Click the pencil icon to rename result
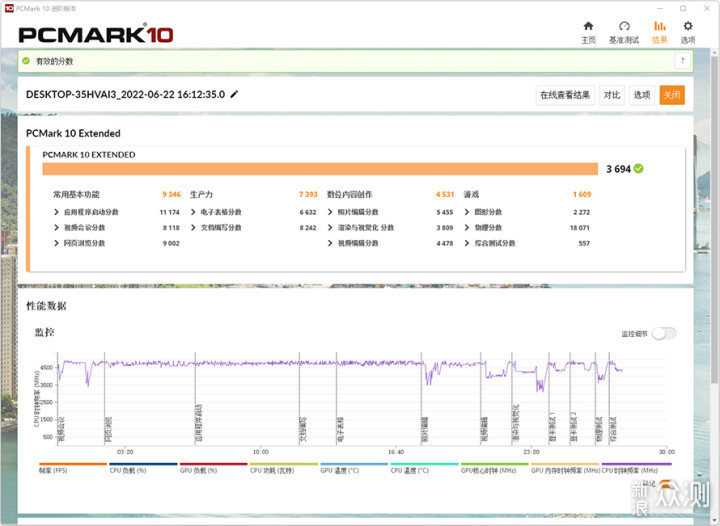This screenshot has width=720, height=526. point(234,94)
